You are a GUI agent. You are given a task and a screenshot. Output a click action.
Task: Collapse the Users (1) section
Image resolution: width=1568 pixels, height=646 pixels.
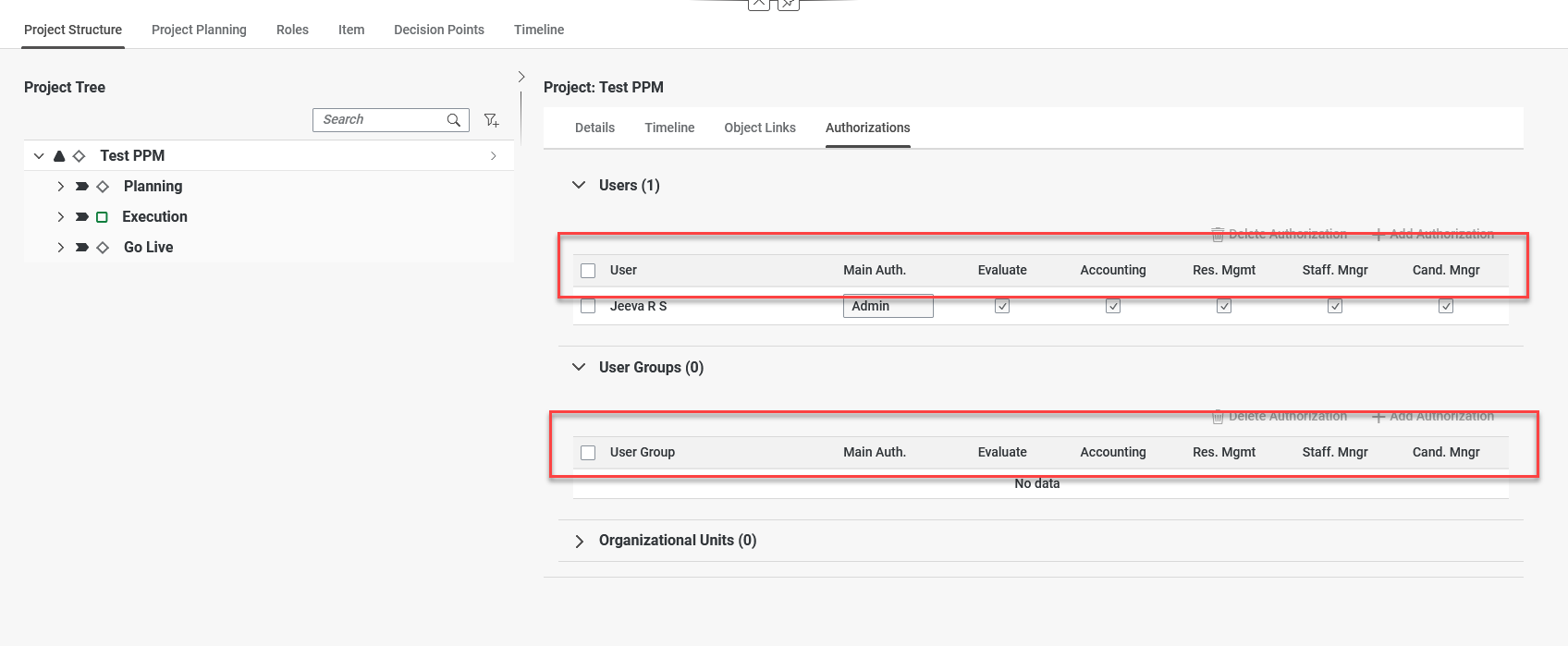pos(579,186)
